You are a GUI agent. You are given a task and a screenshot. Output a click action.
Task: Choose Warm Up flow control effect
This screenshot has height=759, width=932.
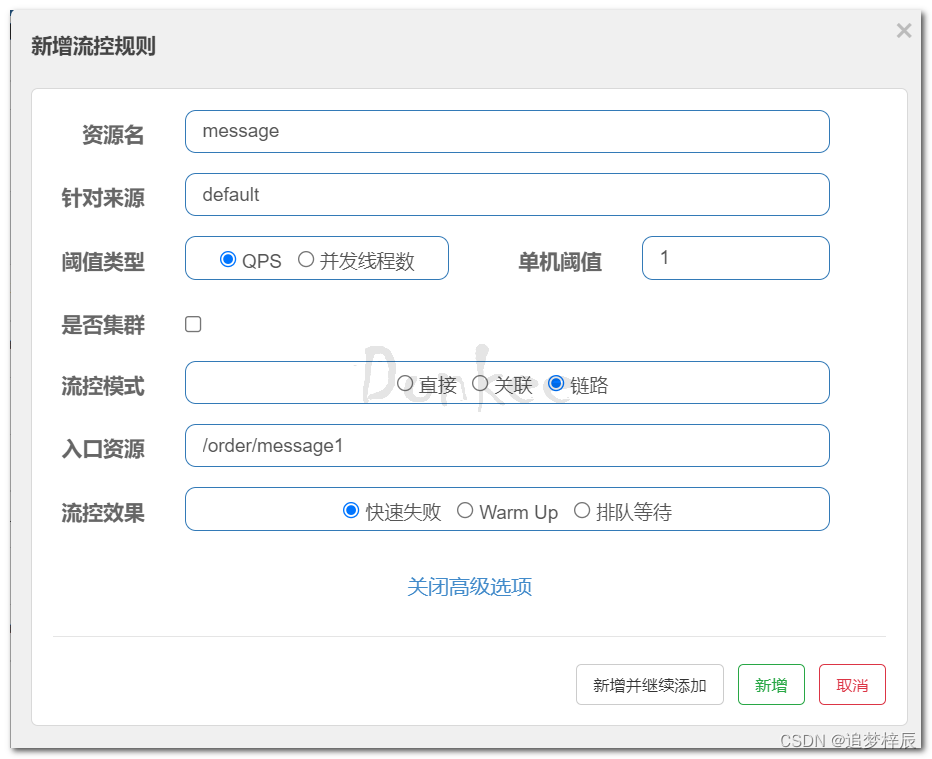(x=465, y=510)
